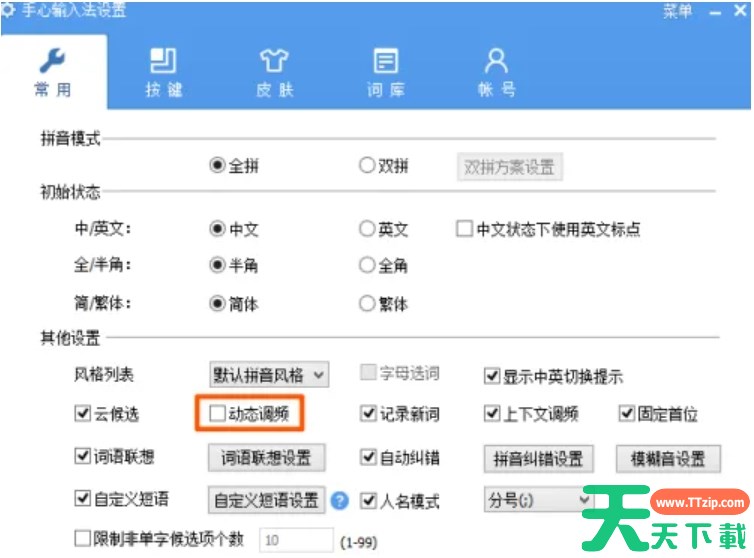Screen dimensions: 754x558
Task: Toggle the 人名模式 checkbox
Action: tap(368, 501)
